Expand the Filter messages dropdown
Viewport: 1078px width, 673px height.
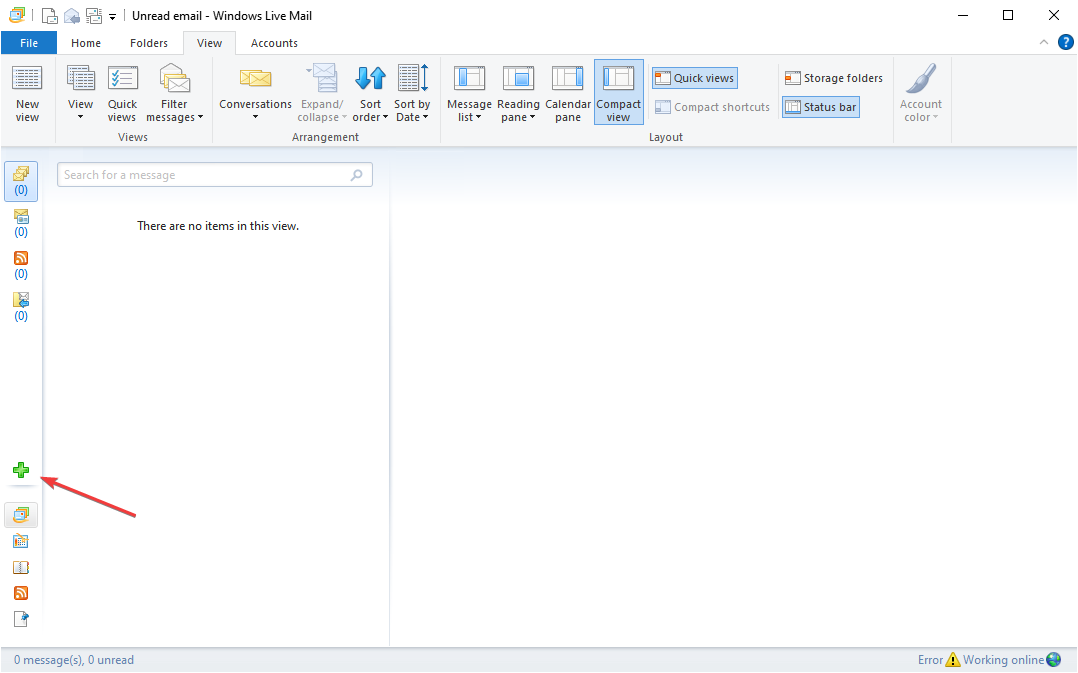(x=175, y=93)
